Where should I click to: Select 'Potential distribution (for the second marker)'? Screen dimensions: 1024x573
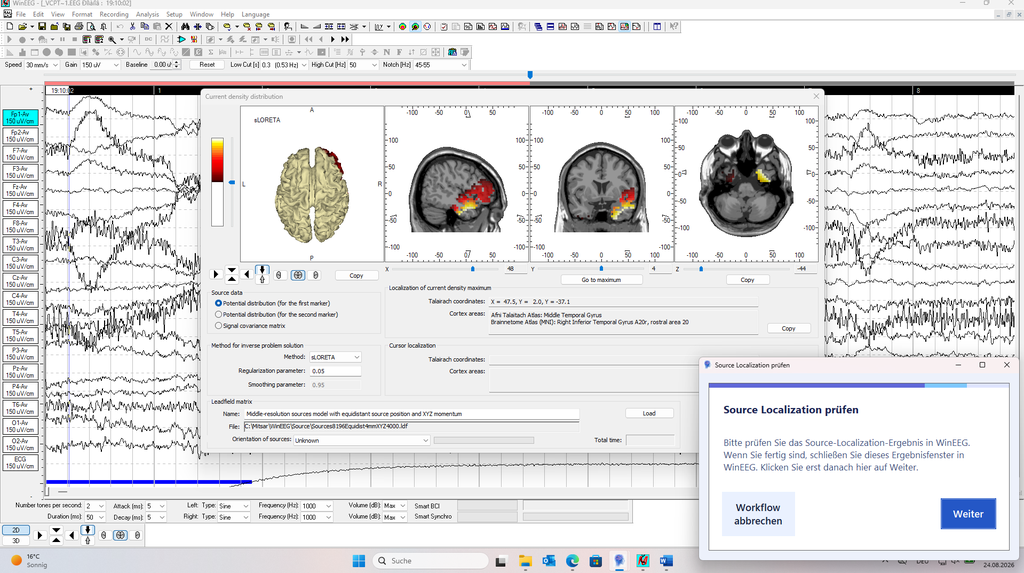pos(276,314)
